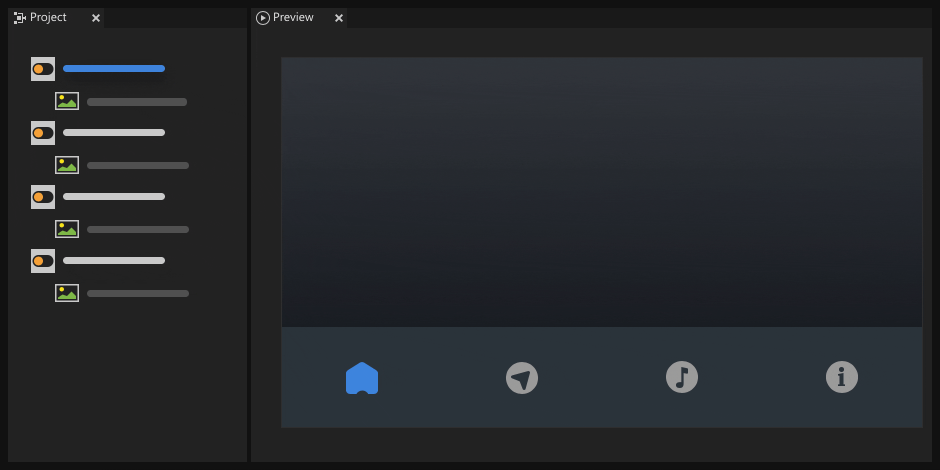Select the navigation arrow icon in preview
The width and height of the screenshot is (940, 470).
tap(522, 378)
